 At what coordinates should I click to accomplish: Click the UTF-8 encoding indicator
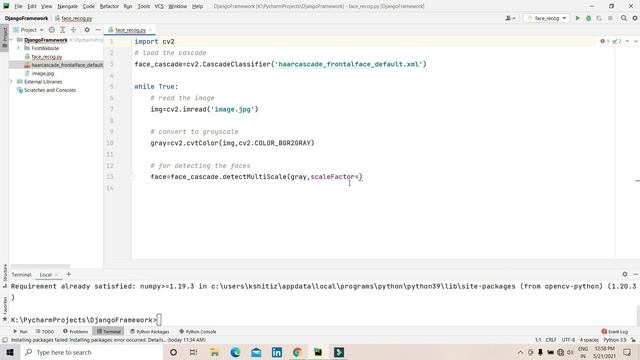(x=568, y=340)
